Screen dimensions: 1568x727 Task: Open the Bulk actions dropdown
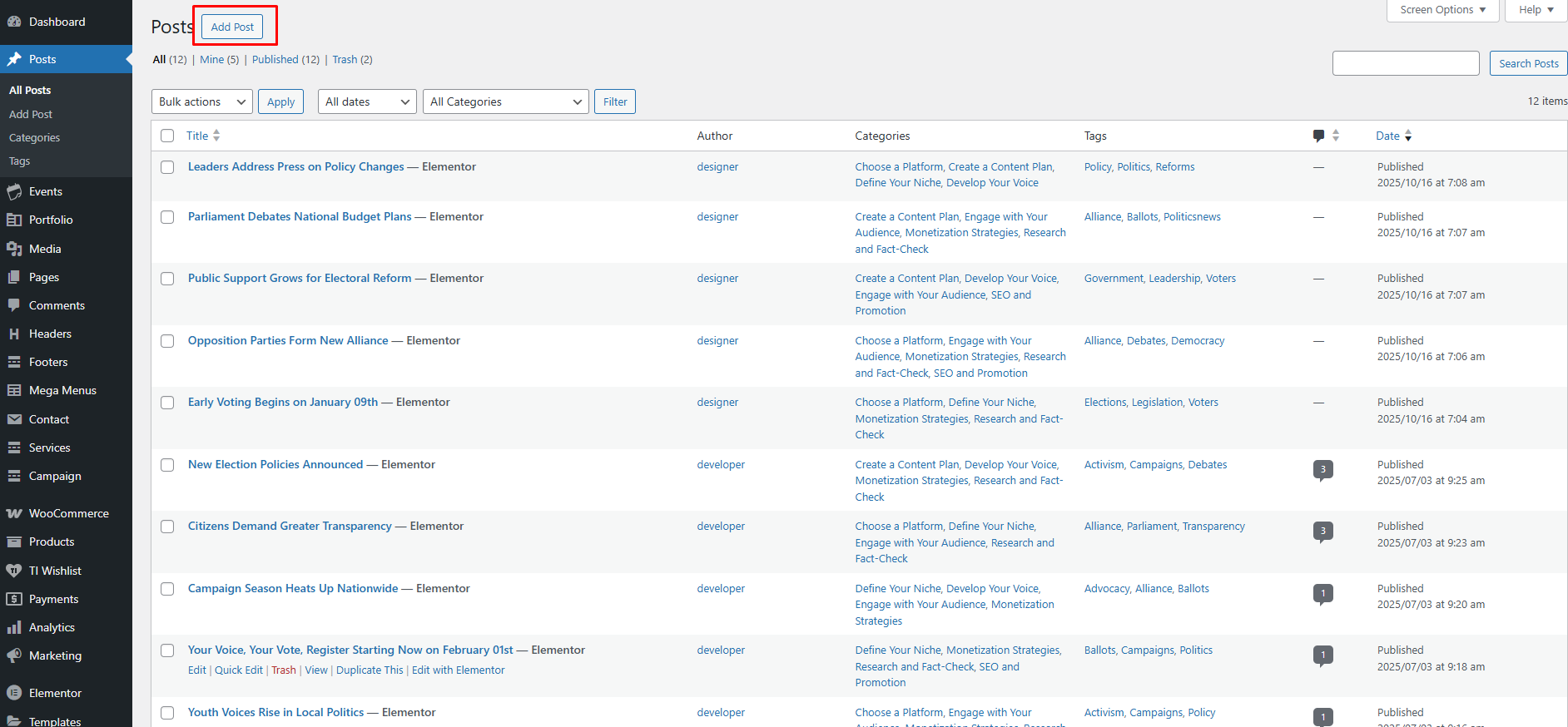coord(202,101)
